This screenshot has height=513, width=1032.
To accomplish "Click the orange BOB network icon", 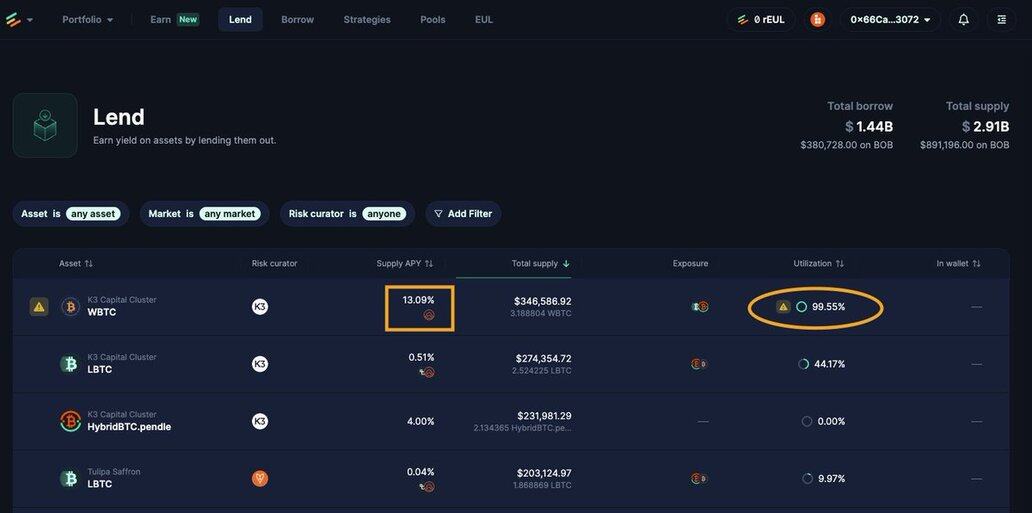I will (817, 20).
